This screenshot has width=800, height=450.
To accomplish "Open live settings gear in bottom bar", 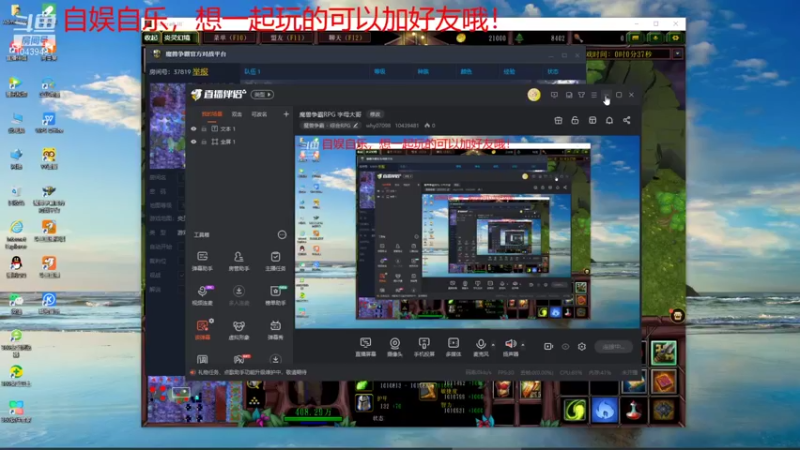I will [x=582, y=346].
